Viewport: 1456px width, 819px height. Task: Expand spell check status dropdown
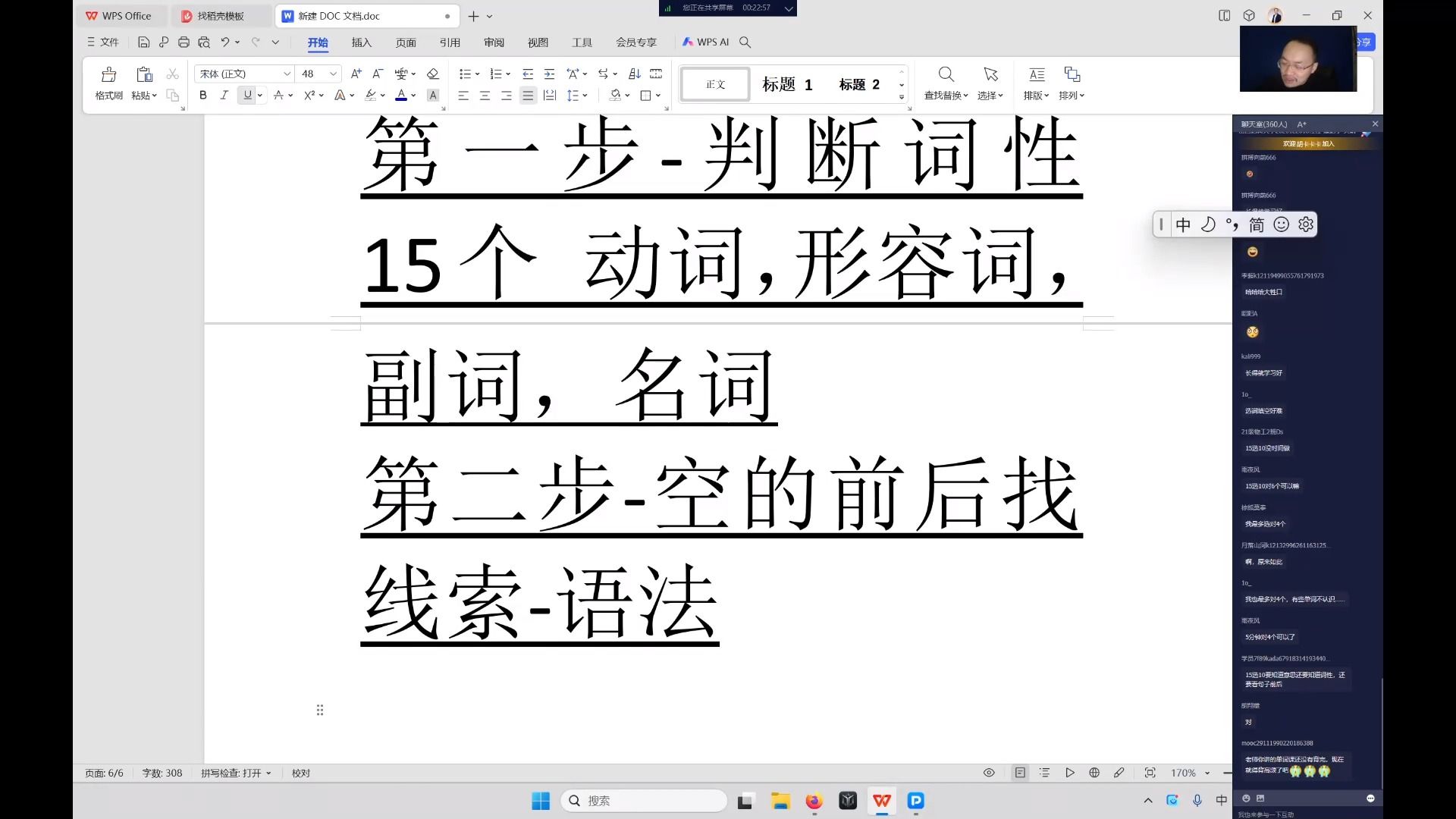point(268,773)
